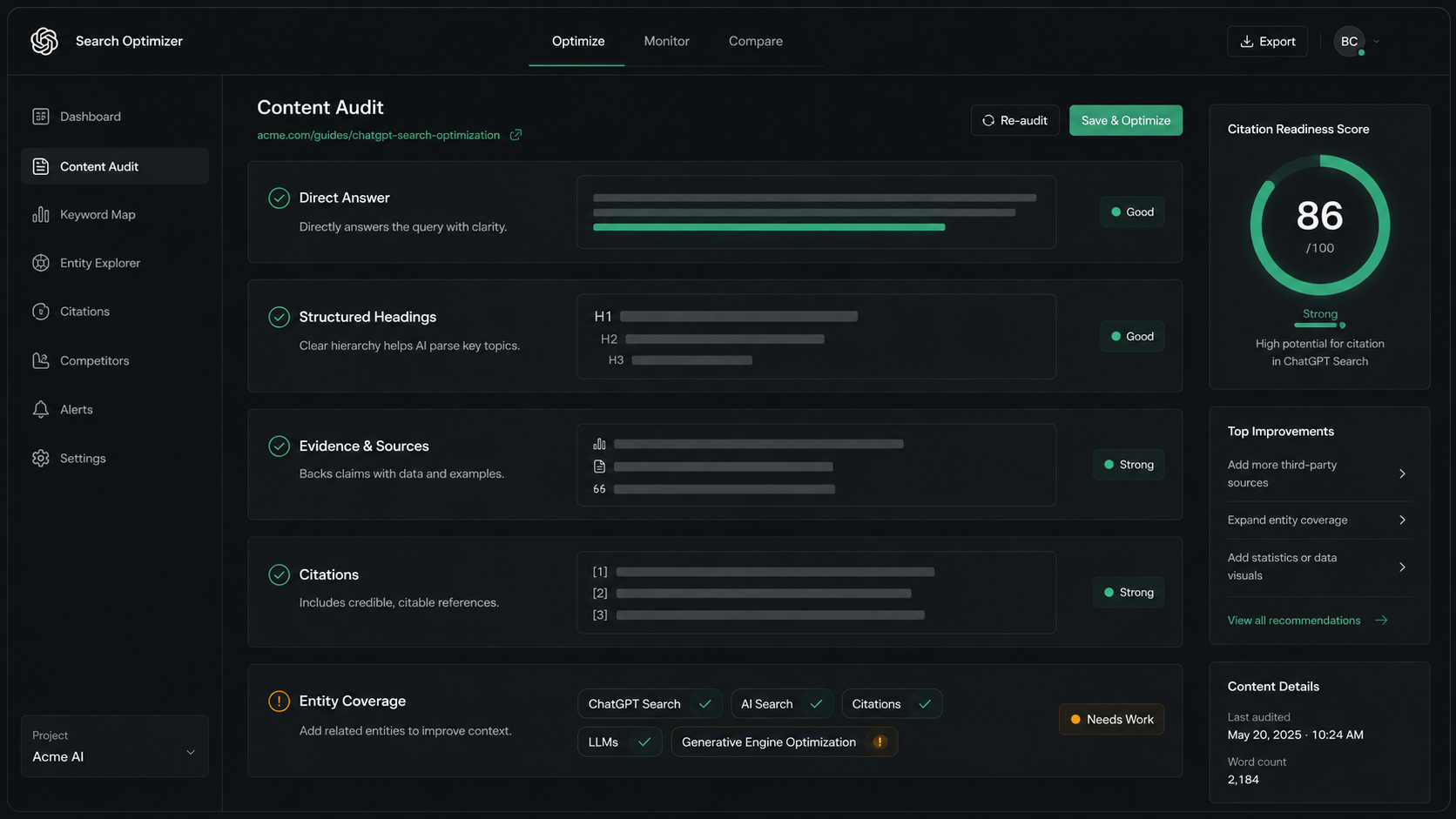Click the H1 line in headings preview

click(x=725, y=317)
